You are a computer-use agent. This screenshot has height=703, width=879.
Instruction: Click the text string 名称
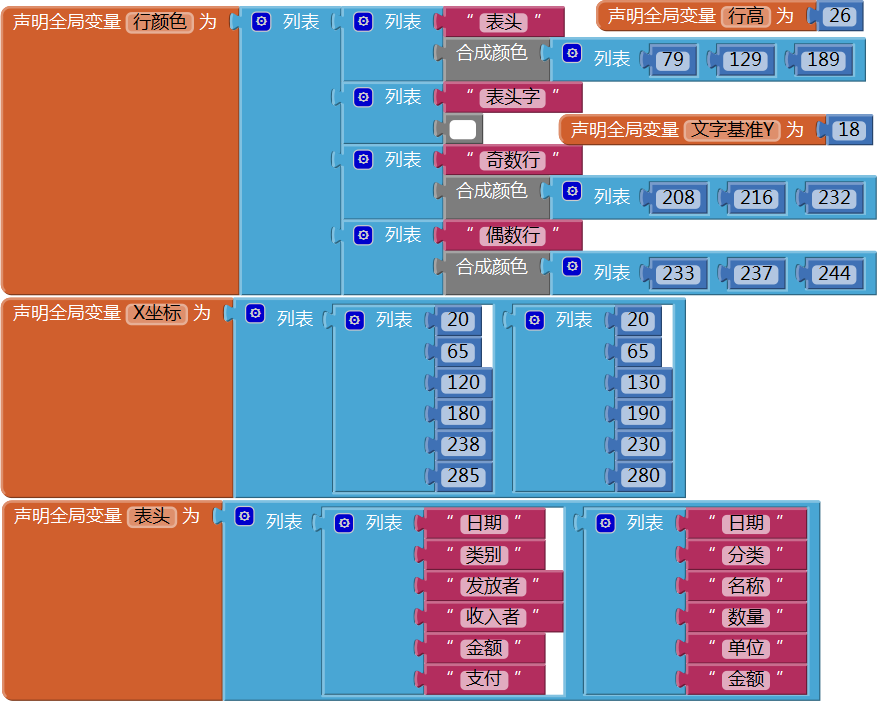click(x=746, y=586)
